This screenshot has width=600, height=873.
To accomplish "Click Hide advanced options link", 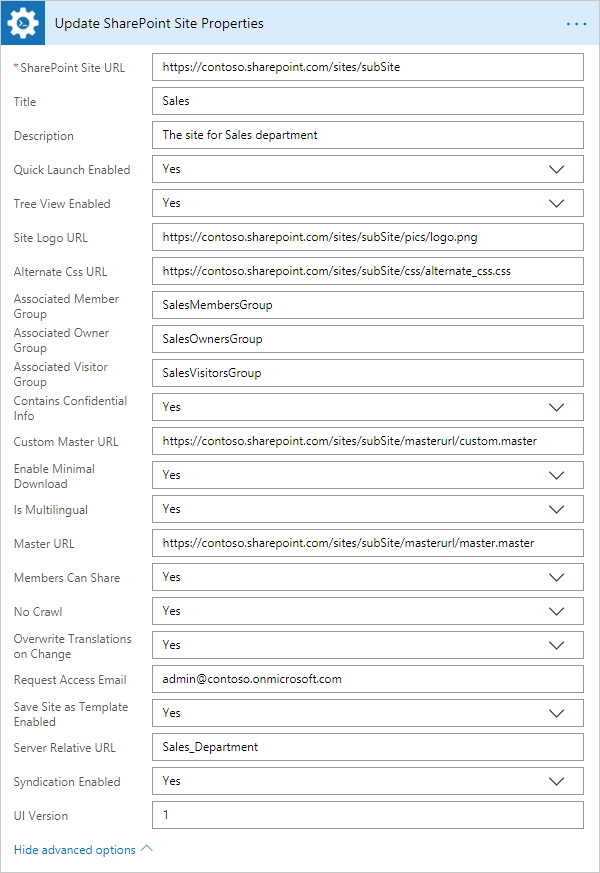I will point(83,850).
